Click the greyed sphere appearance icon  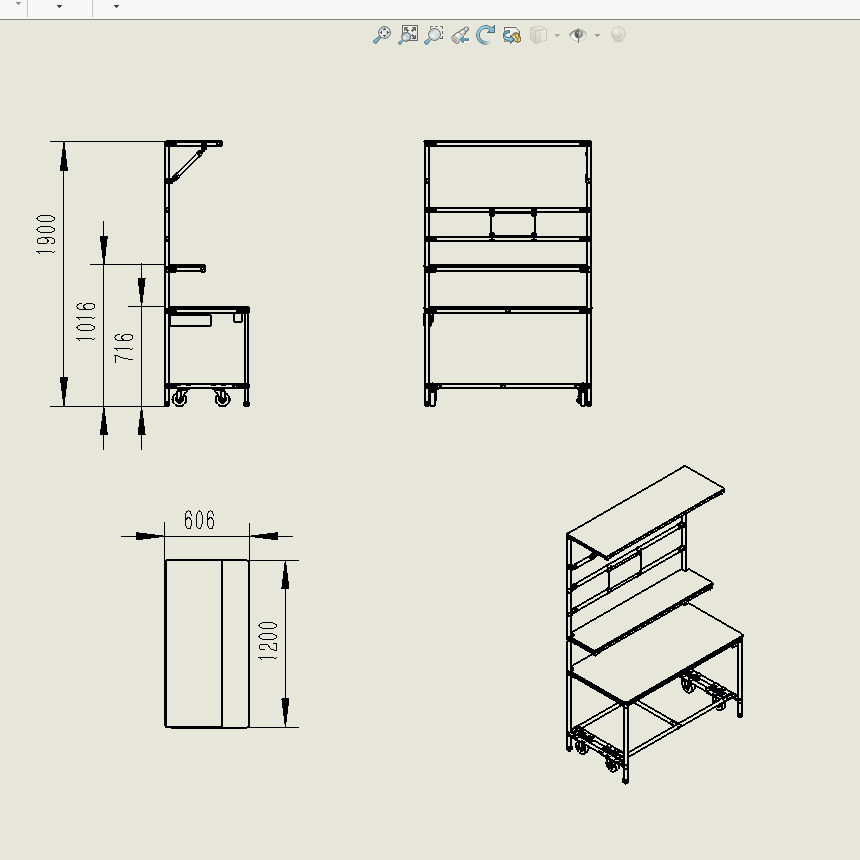(x=618, y=35)
